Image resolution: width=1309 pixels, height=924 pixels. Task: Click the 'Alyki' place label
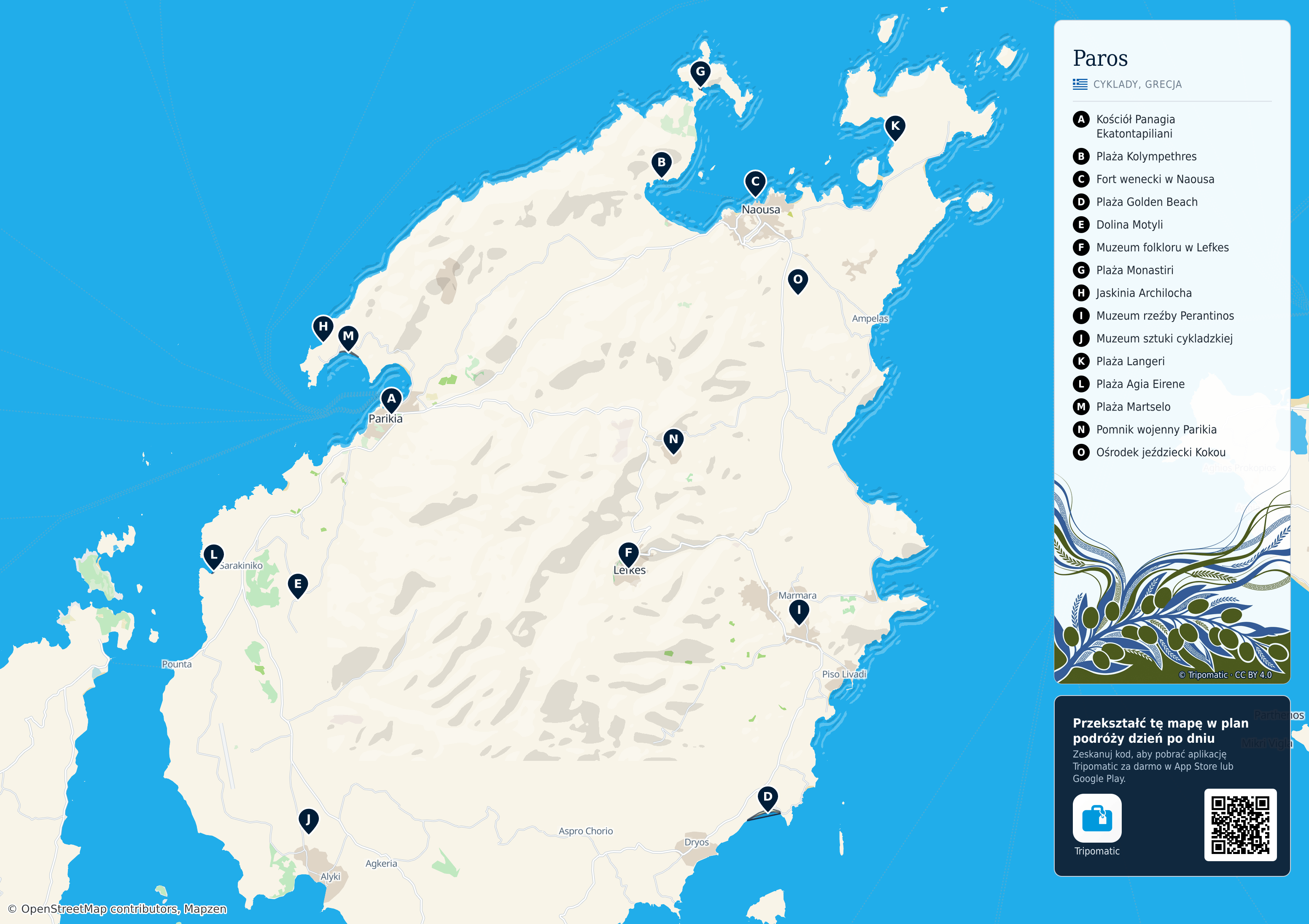pyautogui.click(x=330, y=877)
